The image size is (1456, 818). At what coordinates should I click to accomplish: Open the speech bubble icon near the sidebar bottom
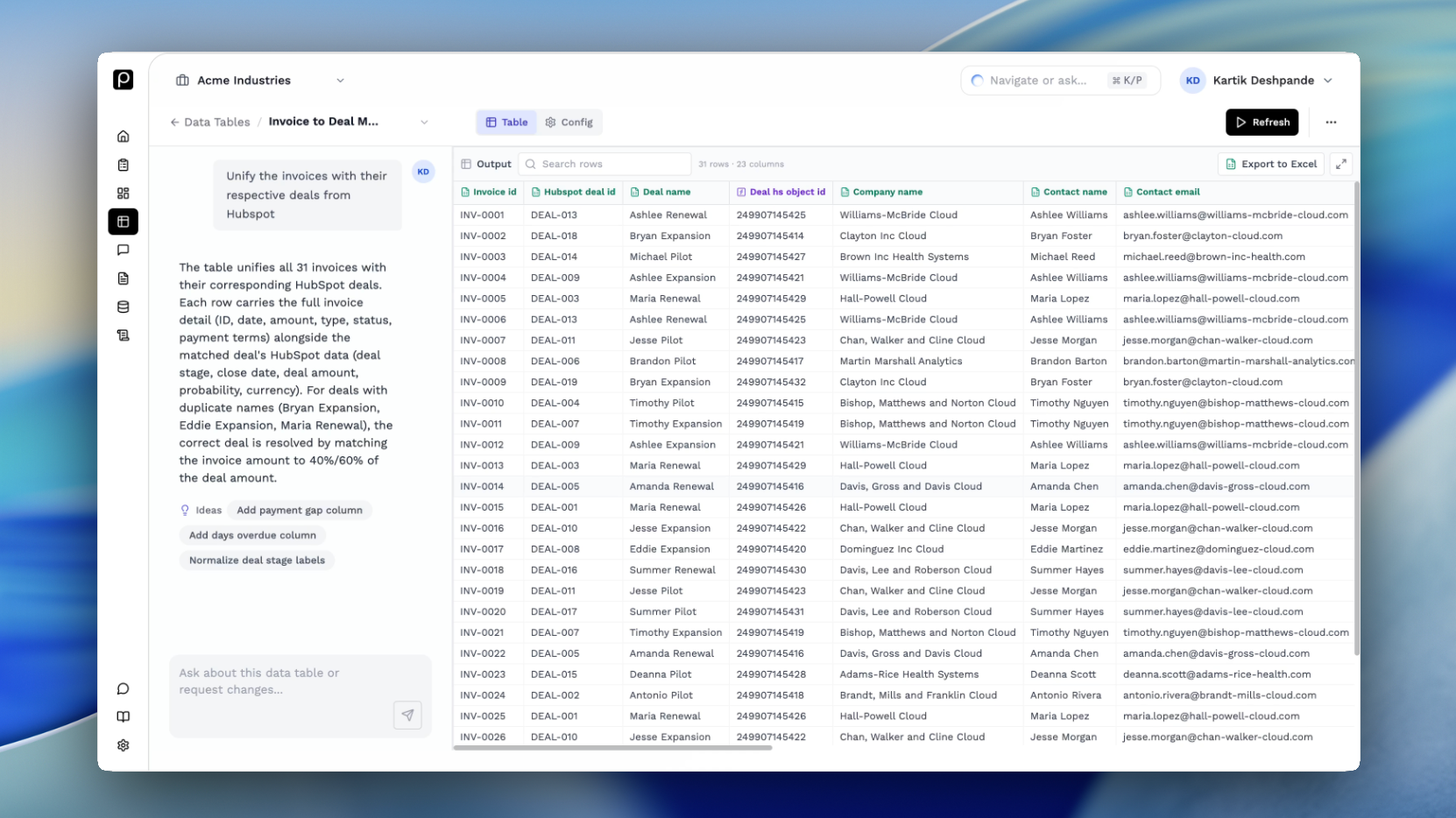tap(124, 688)
